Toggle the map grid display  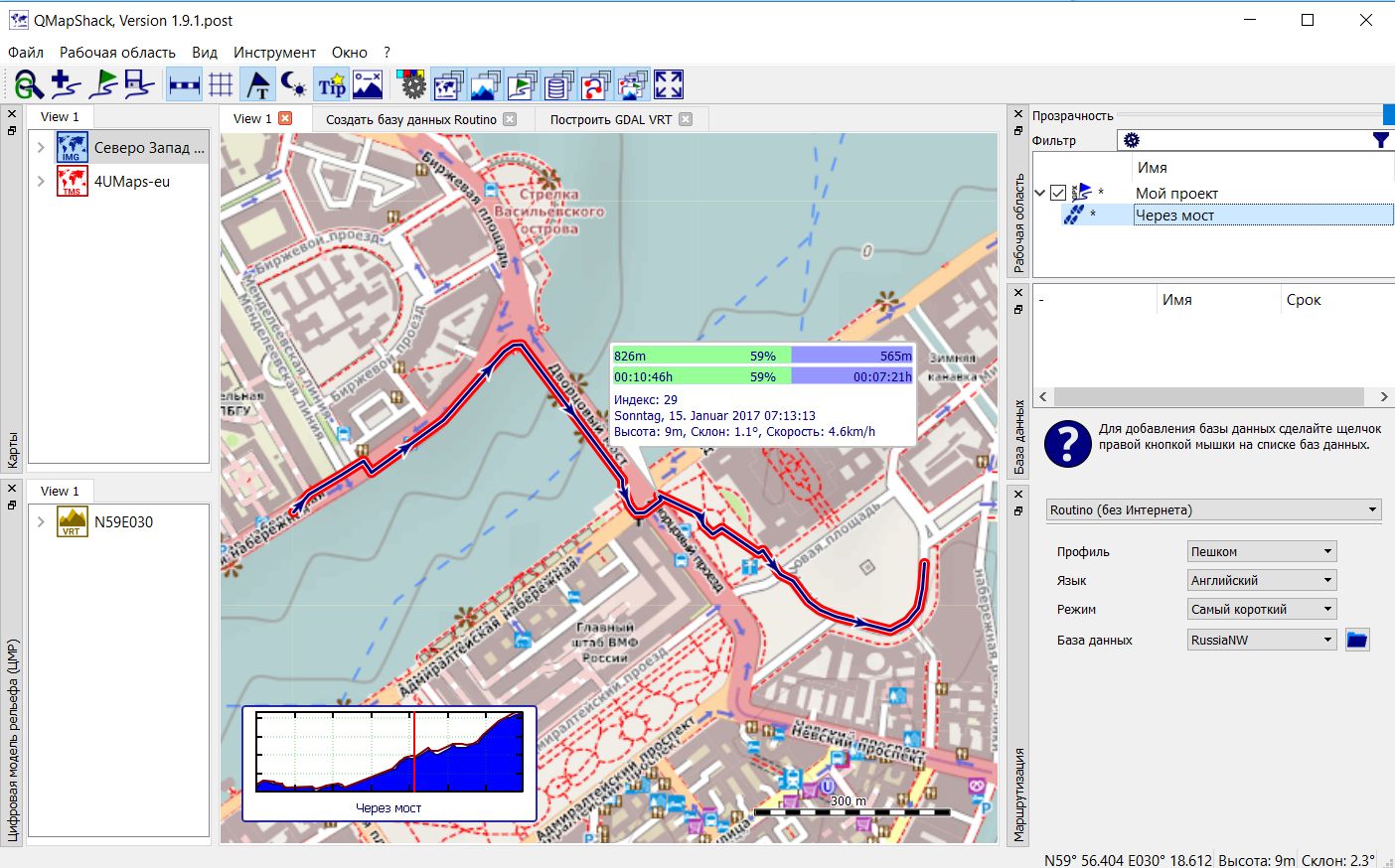coord(221,85)
